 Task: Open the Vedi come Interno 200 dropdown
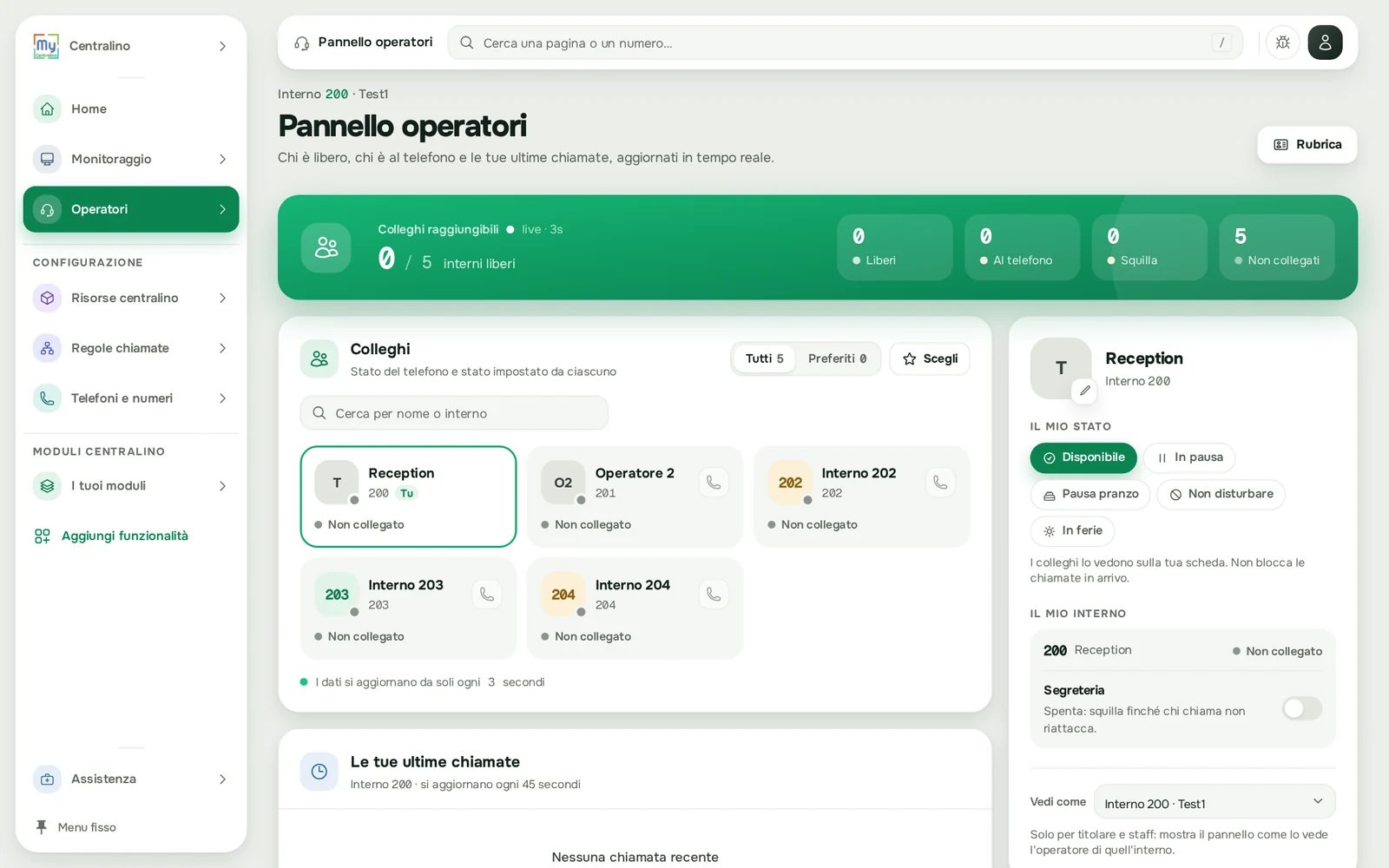pyautogui.click(x=1215, y=802)
